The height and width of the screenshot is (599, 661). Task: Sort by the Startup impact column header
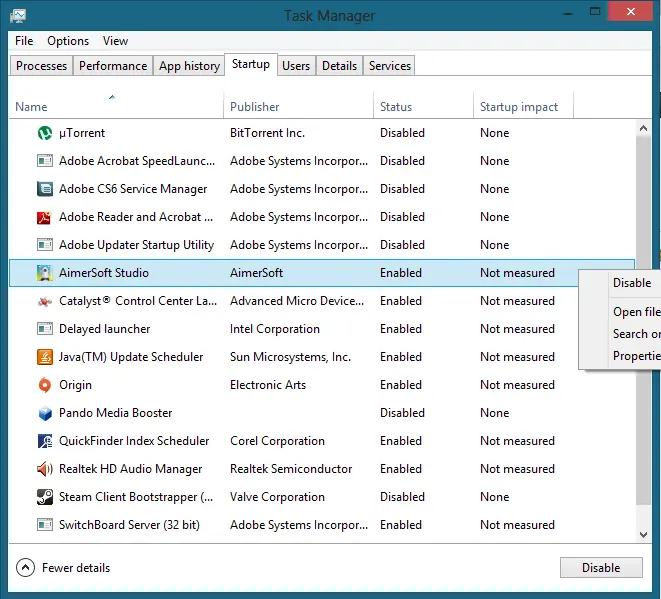coord(523,105)
